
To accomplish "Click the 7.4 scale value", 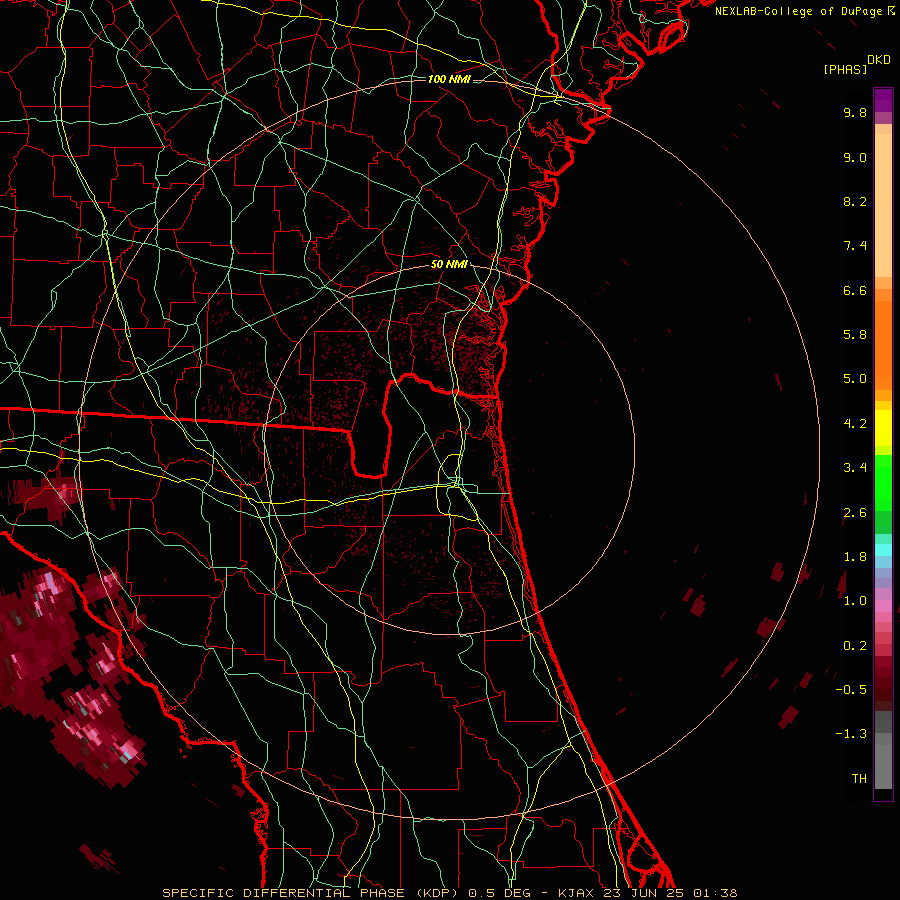I will pyautogui.click(x=855, y=246).
